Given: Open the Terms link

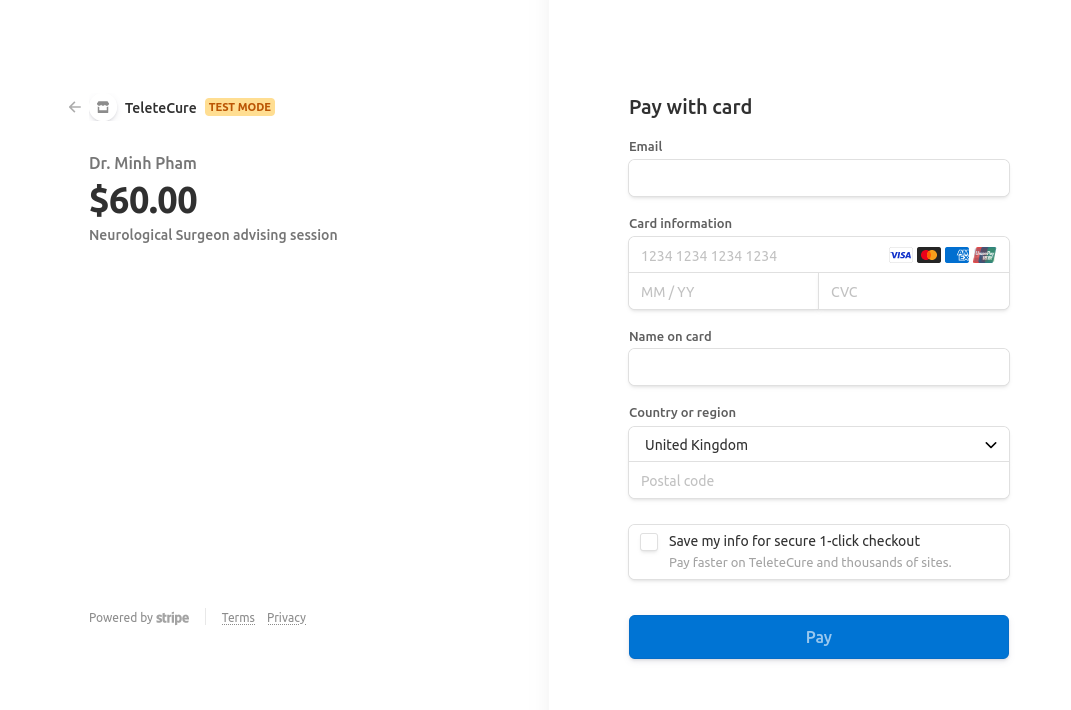Looking at the screenshot, I should pyautogui.click(x=238, y=618).
